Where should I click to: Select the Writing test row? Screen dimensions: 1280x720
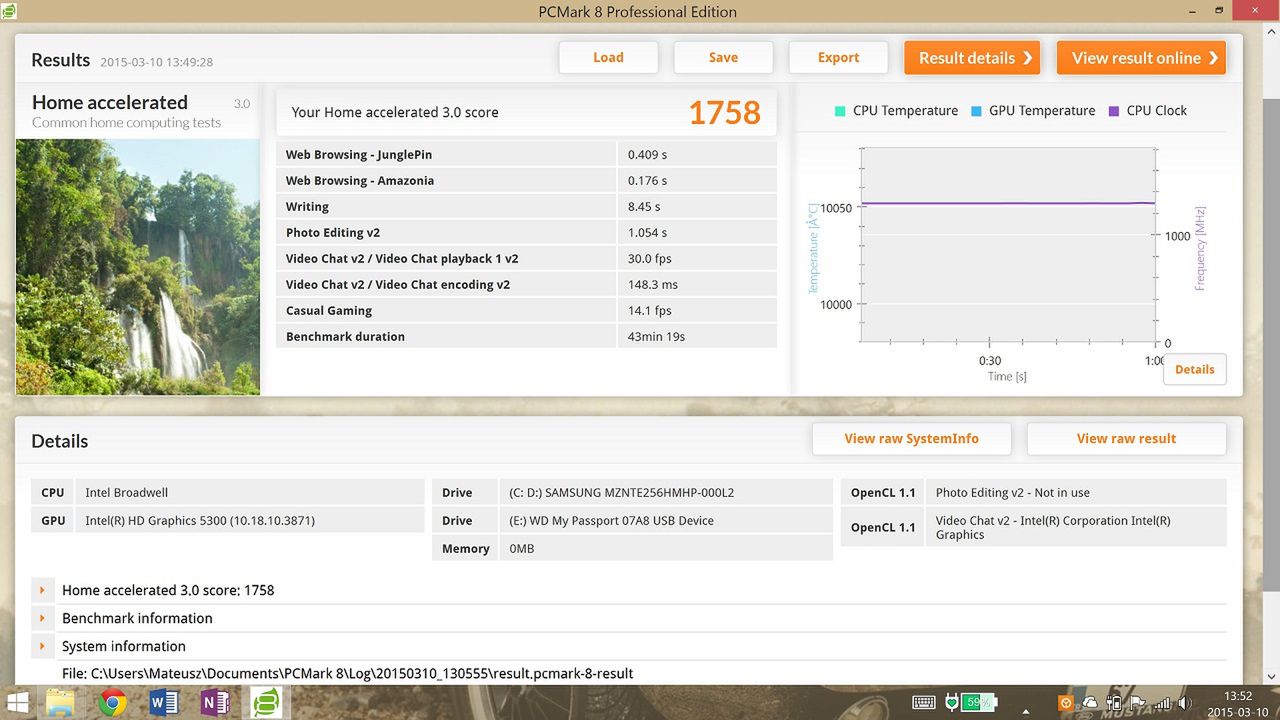526,206
